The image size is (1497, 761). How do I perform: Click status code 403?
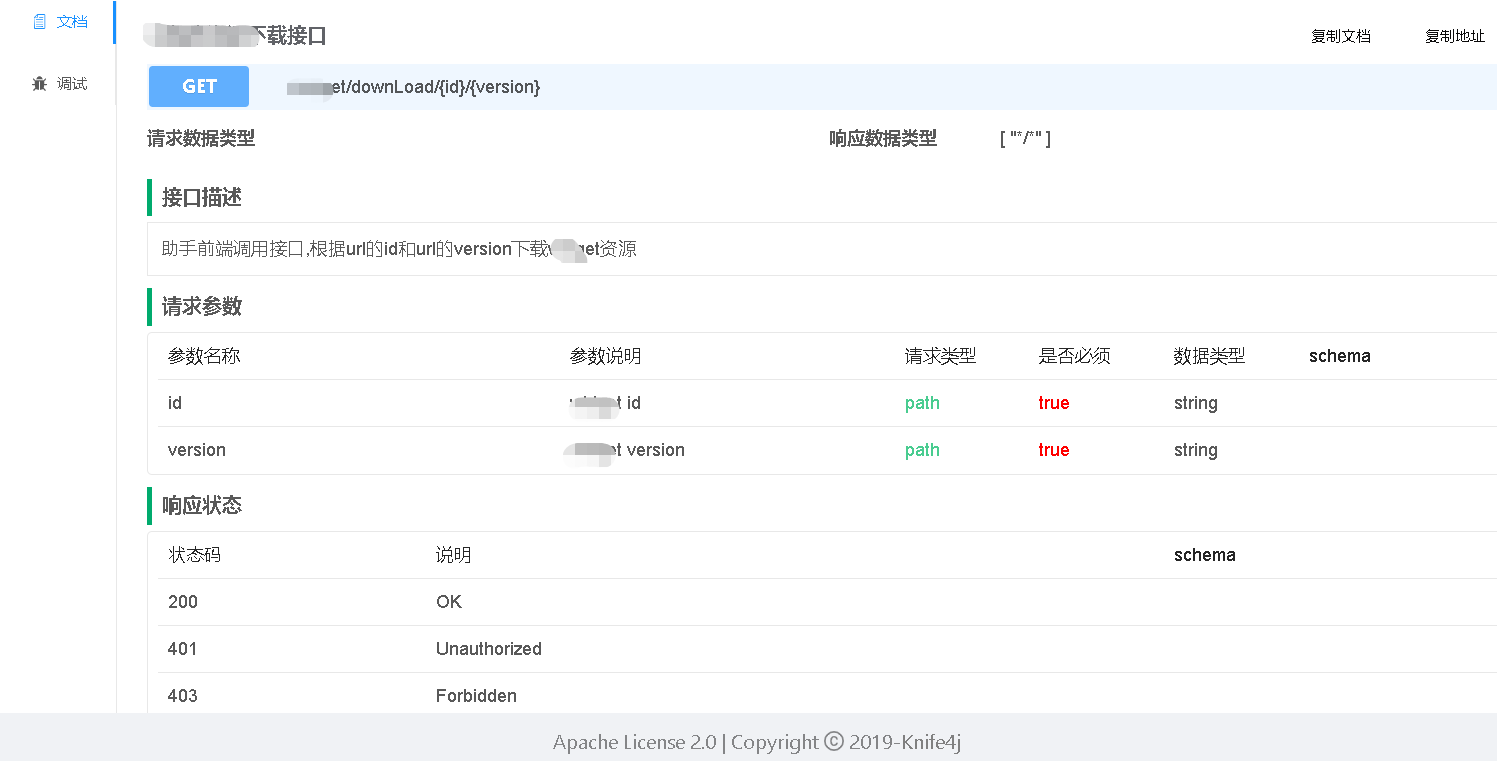pos(183,696)
